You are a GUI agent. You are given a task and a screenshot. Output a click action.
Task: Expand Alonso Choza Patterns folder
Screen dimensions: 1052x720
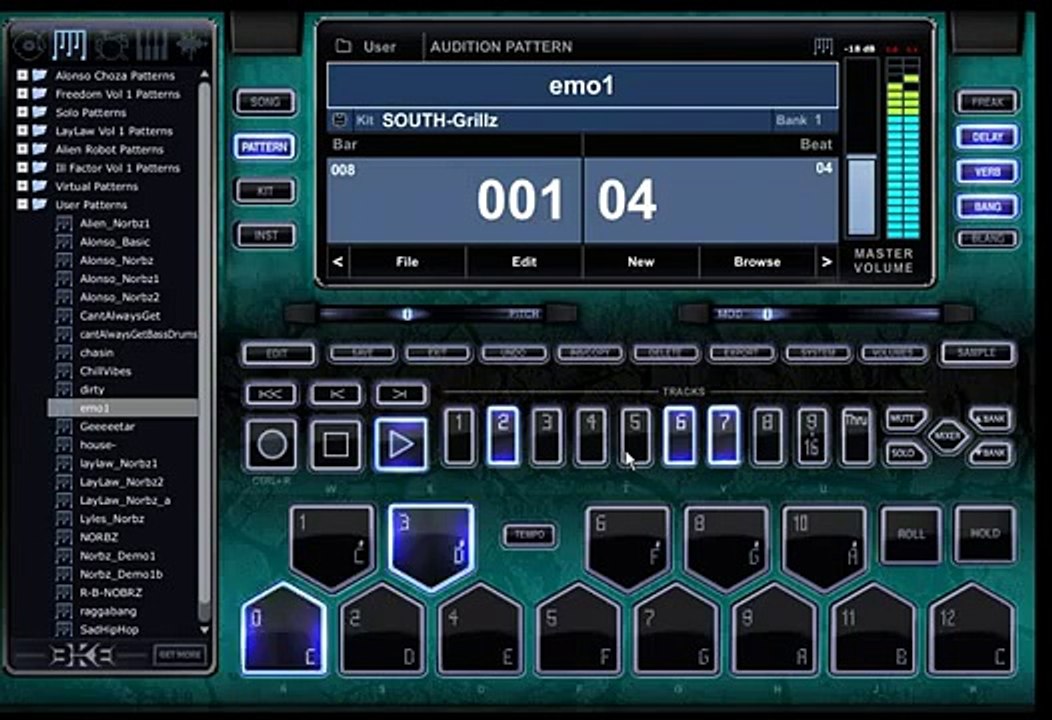coord(22,75)
